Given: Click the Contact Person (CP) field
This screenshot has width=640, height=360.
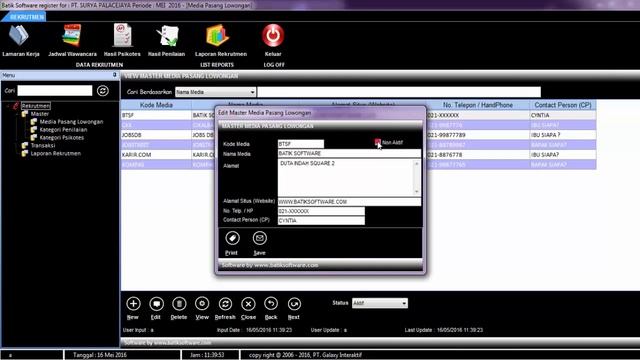Looking at the screenshot, I should coord(321,220).
